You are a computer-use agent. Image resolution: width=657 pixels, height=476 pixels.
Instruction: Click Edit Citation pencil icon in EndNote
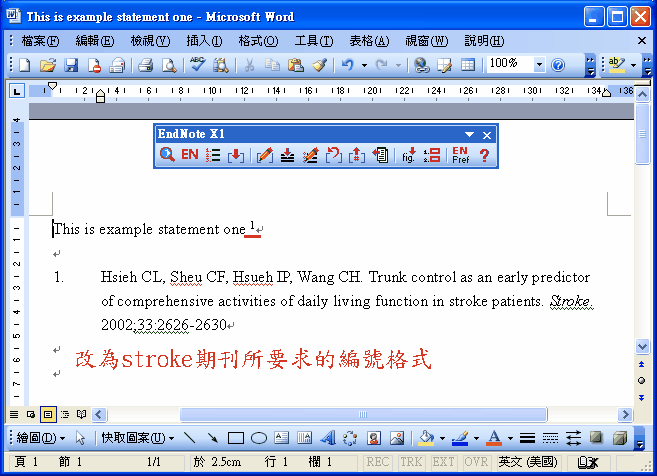pos(264,155)
